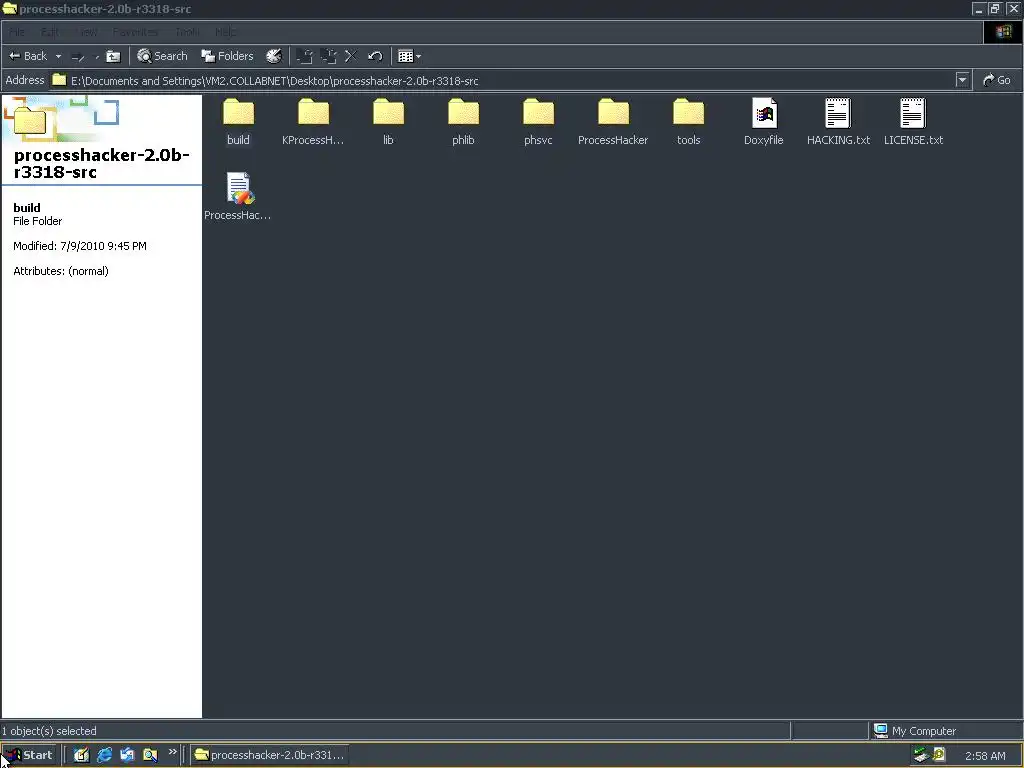Viewport: 1024px width, 768px height.
Task: Select the tools folder
Action: point(688,121)
